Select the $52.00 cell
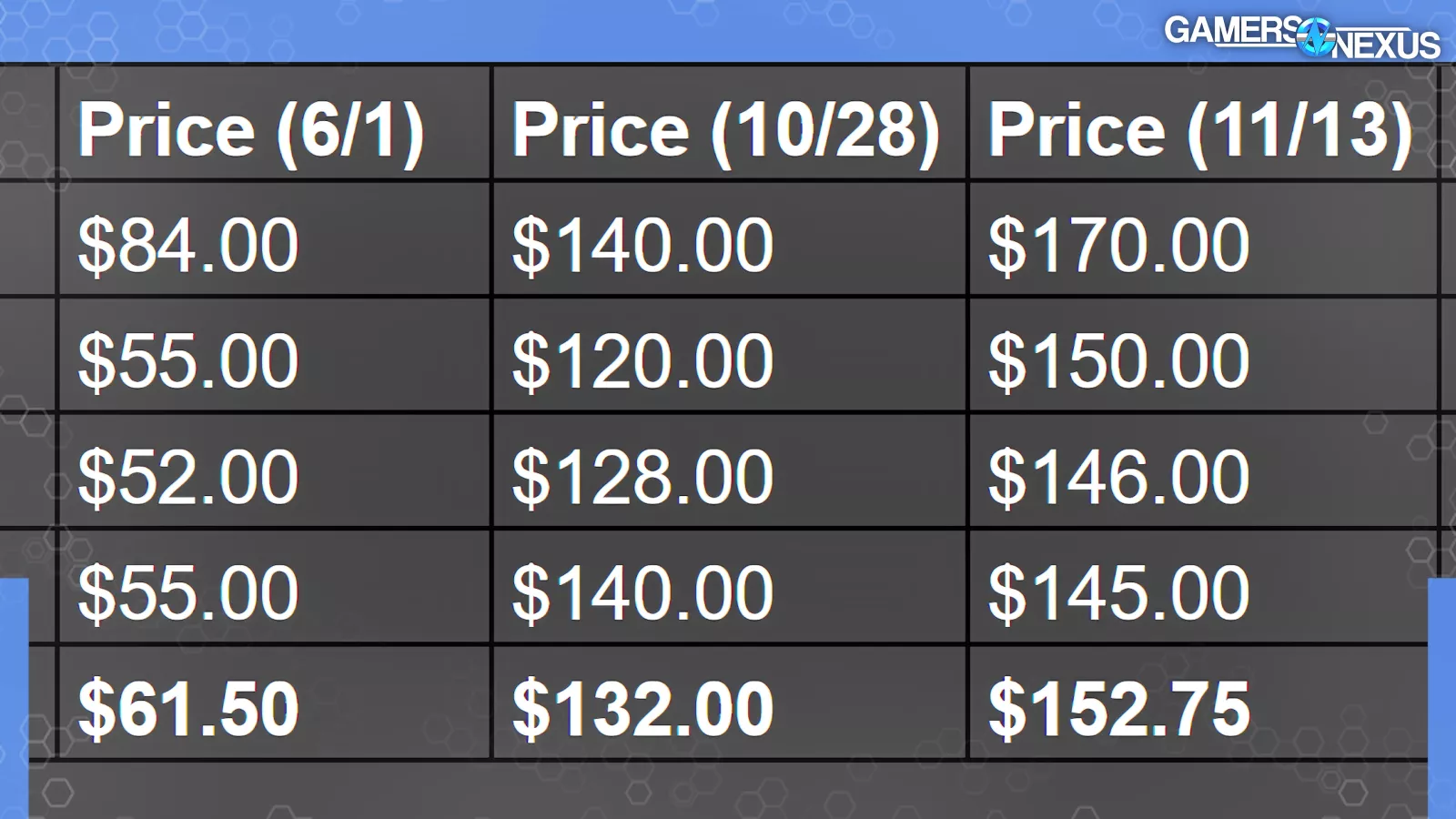 [x=188, y=476]
